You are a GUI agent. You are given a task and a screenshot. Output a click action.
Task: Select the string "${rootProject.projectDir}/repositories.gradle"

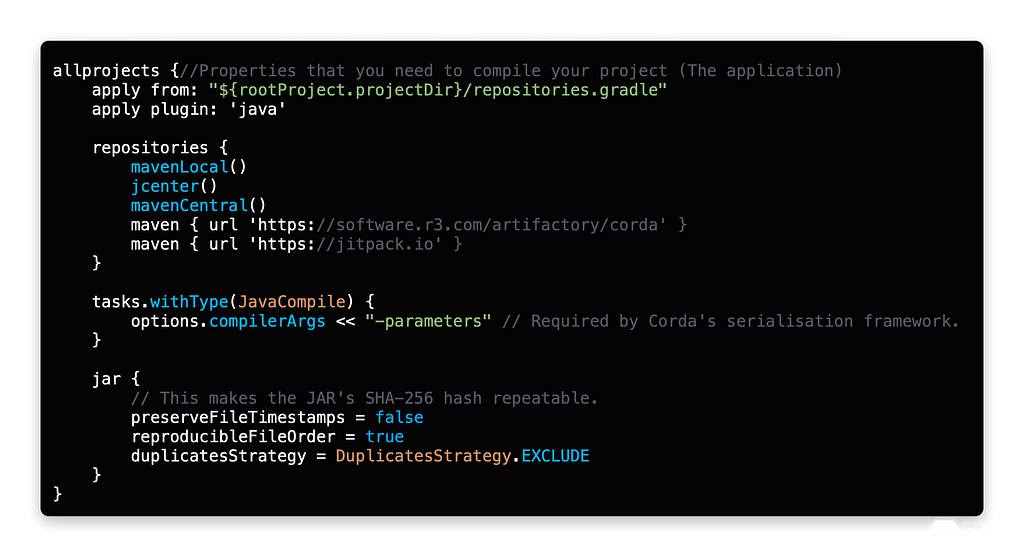click(x=438, y=90)
